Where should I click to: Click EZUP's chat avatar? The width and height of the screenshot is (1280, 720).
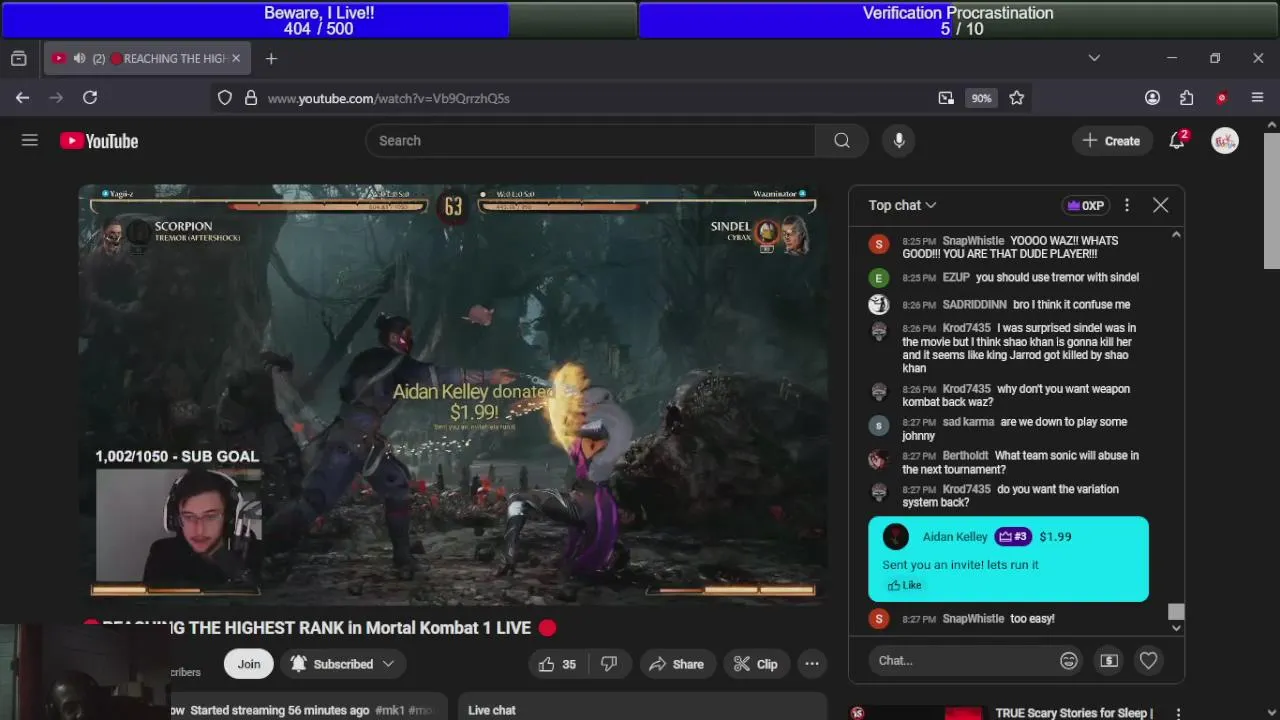(879, 278)
